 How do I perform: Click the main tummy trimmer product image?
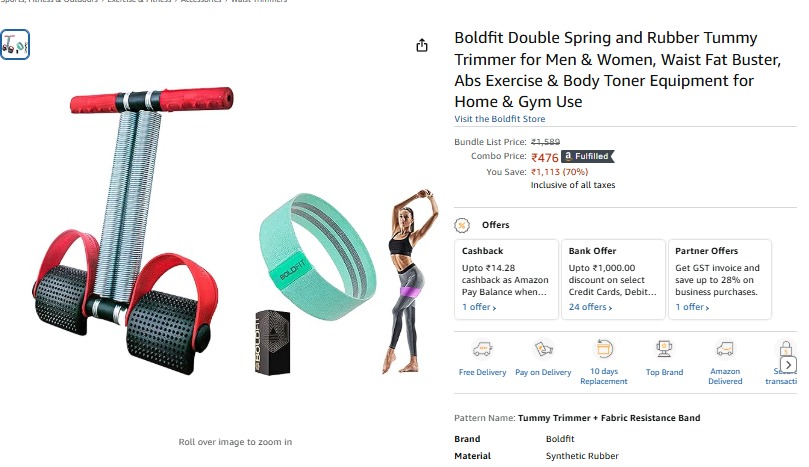tap(133, 232)
